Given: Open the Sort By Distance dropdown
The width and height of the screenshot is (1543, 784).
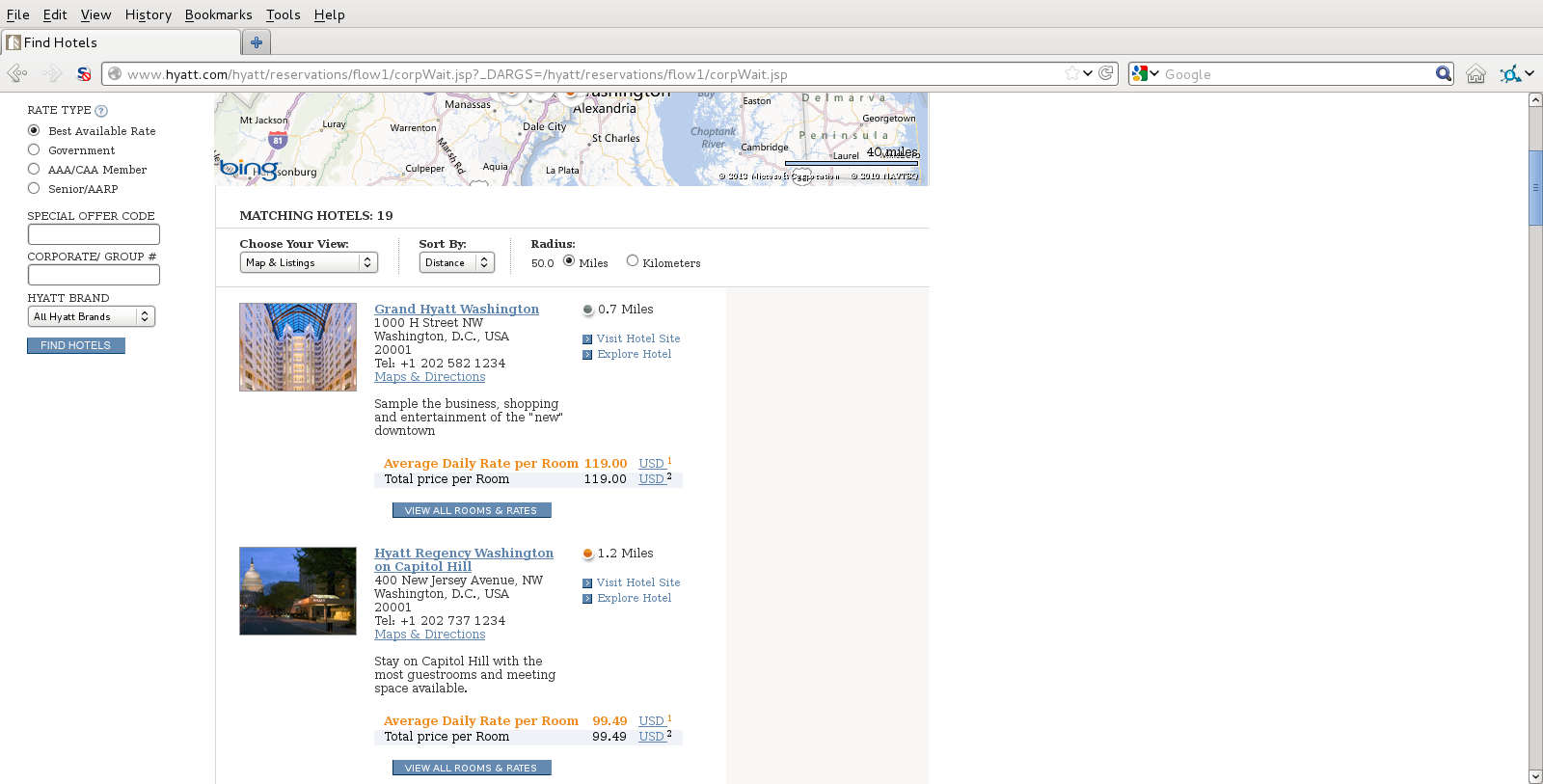Looking at the screenshot, I should (x=456, y=262).
